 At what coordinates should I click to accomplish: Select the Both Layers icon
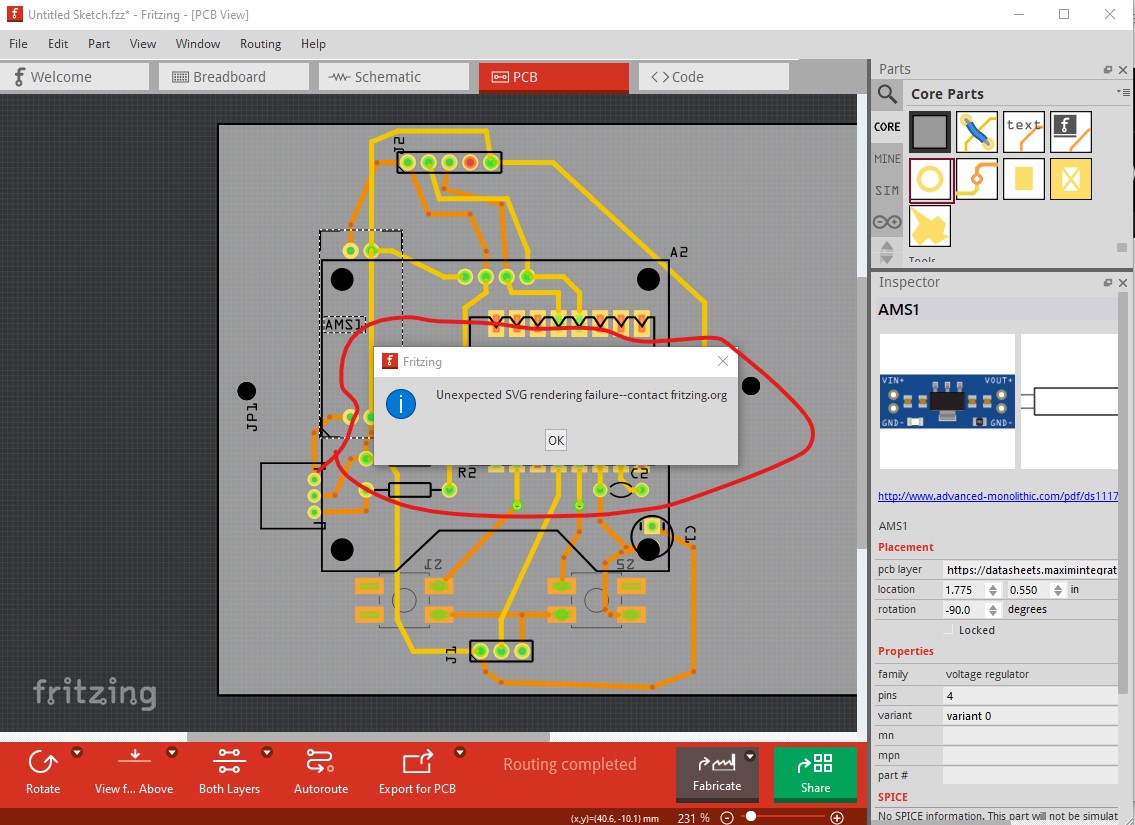point(229,761)
